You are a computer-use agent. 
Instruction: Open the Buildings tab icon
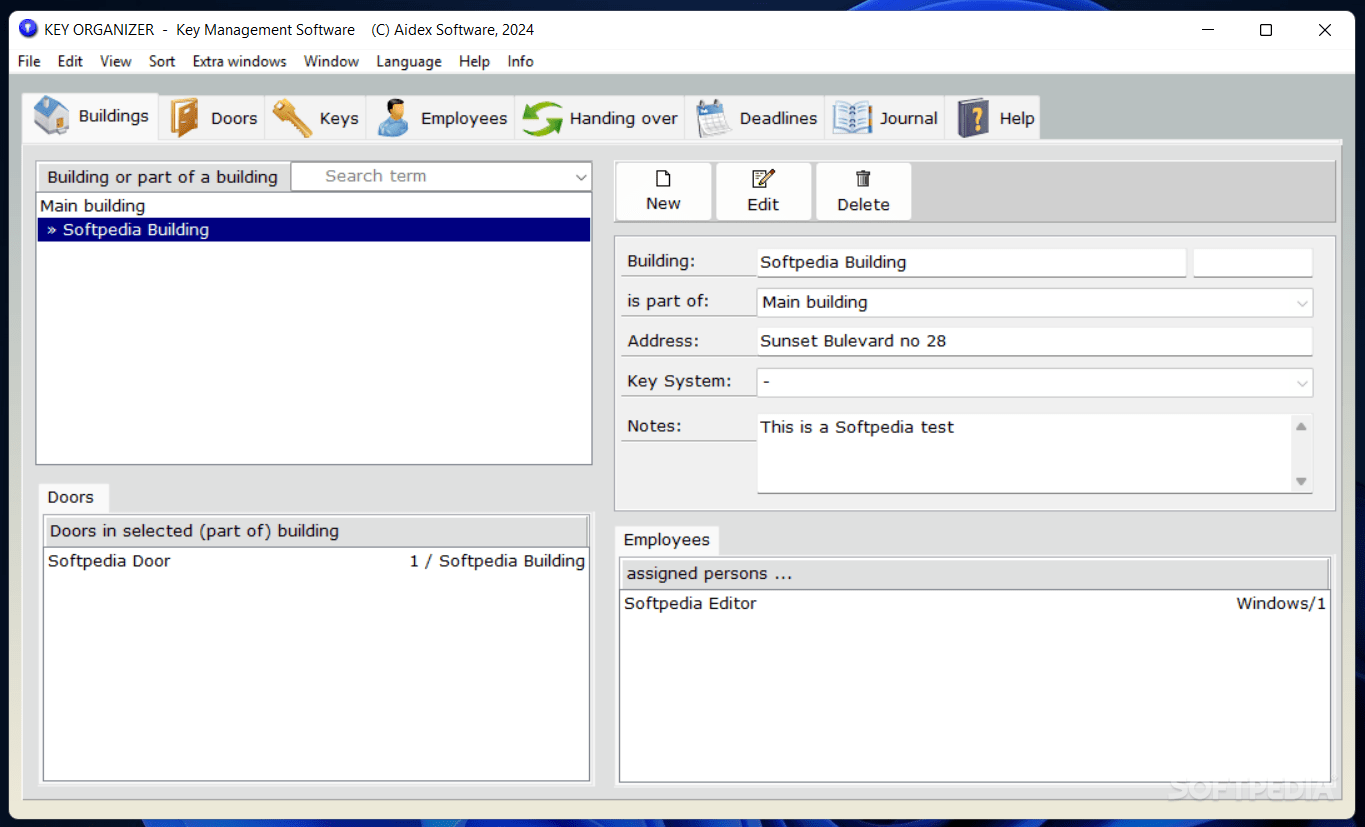[x=53, y=116]
